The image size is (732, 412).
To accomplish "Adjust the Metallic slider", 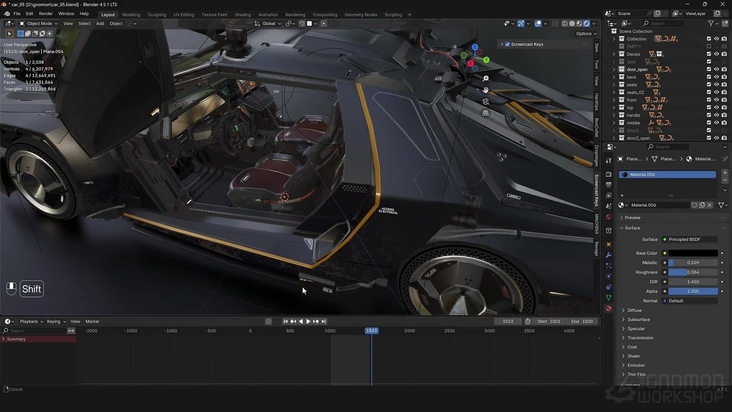I will (693, 263).
